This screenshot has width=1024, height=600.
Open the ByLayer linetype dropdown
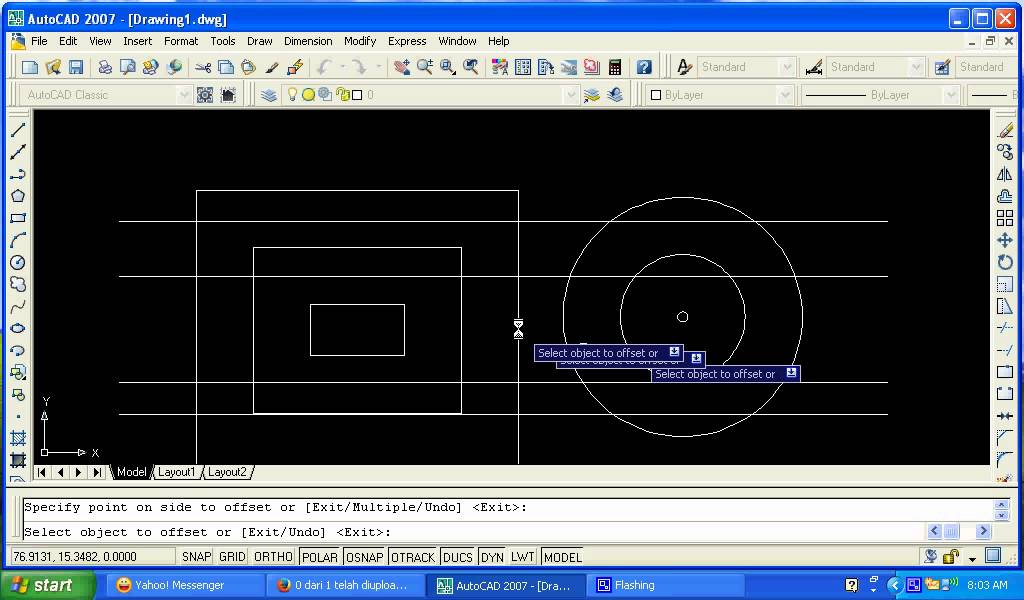[951, 95]
